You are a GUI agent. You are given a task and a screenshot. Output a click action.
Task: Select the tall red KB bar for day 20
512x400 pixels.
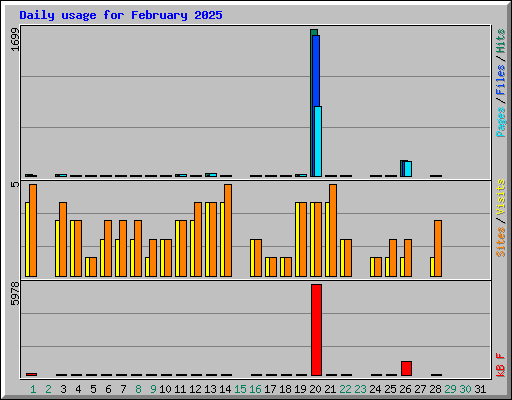click(x=316, y=330)
